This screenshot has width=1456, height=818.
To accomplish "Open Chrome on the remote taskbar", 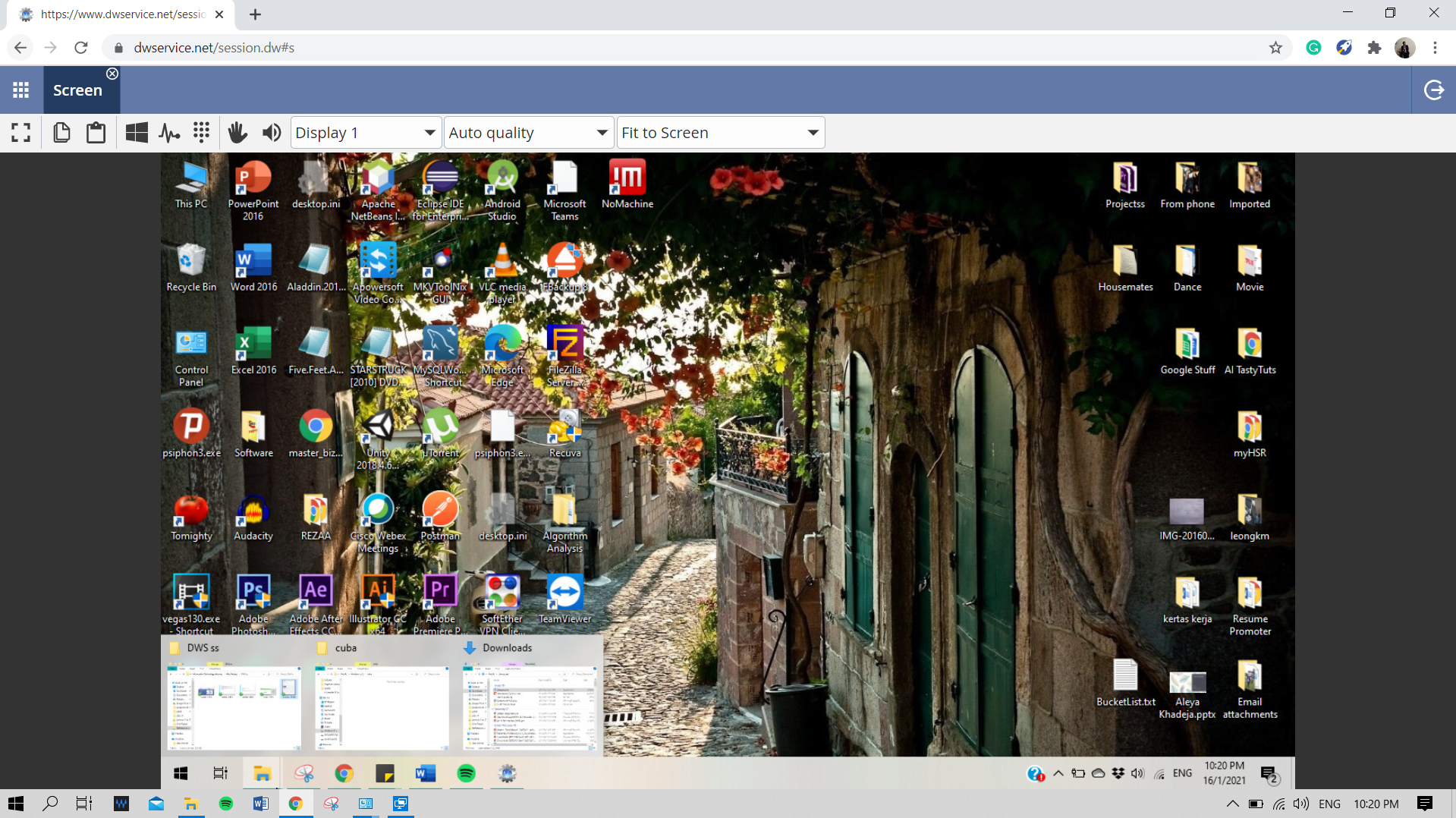I will pyautogui.click(x=344, y=773).
